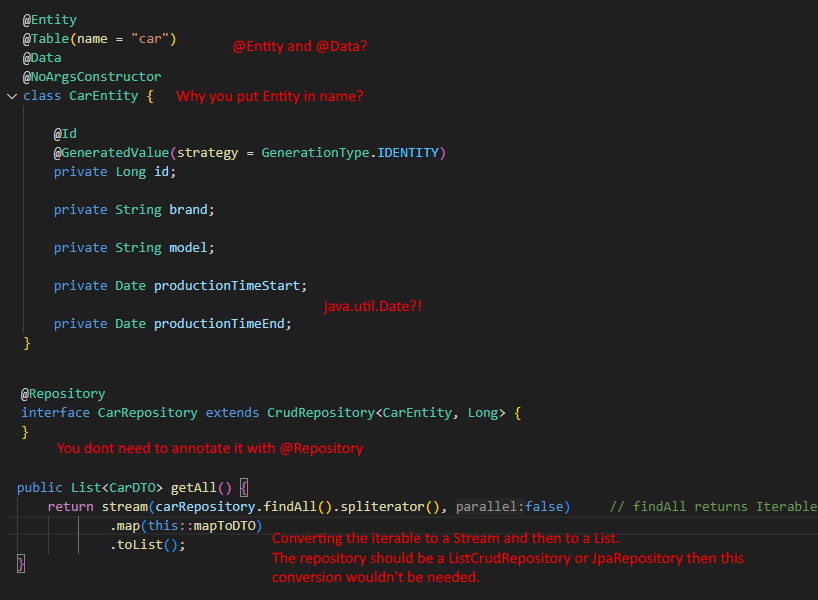Click the @GeneratedValue annotation
818x600 pixels.
point(111,153)
